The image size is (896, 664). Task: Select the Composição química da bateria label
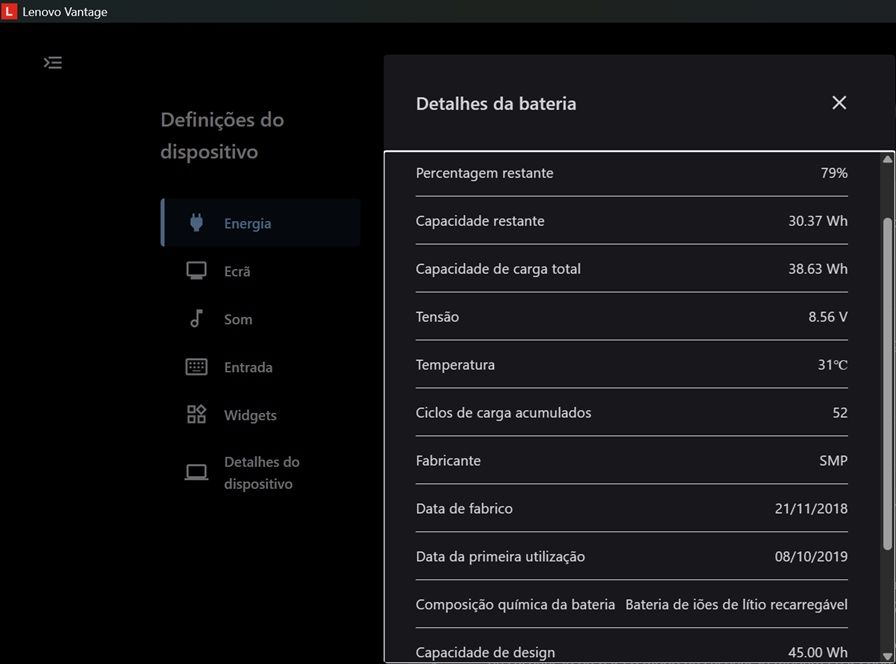515,605
